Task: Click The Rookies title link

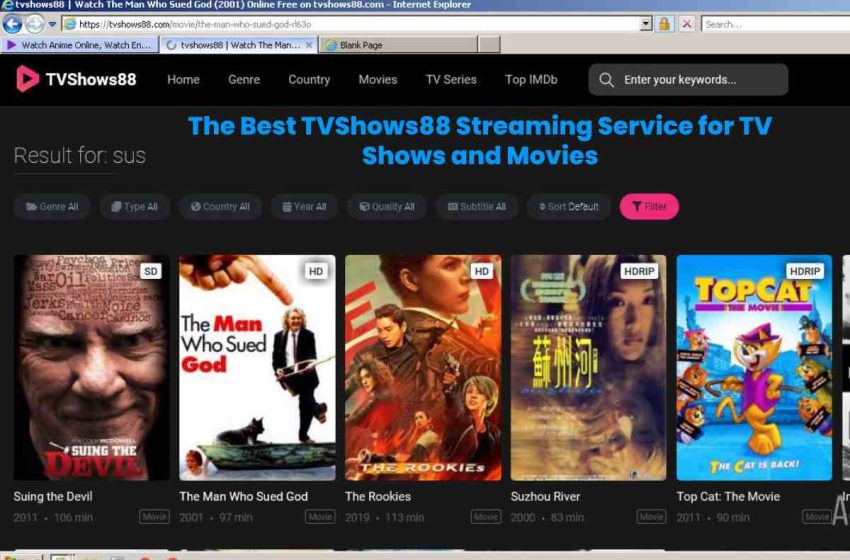Action: tap(378, 497)
